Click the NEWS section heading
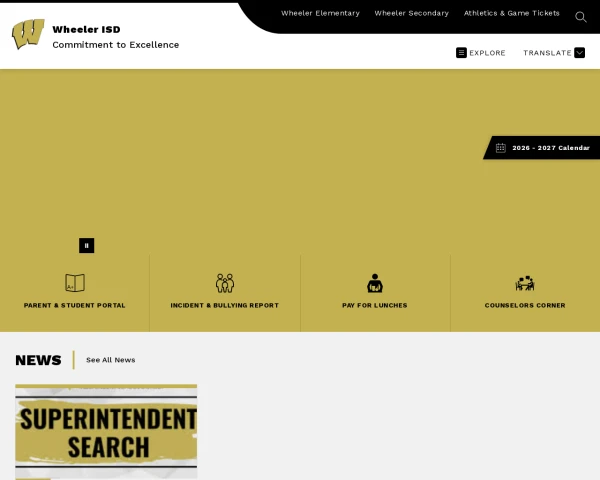Viewport: 600px width, 480px height. tap(38, 360)
